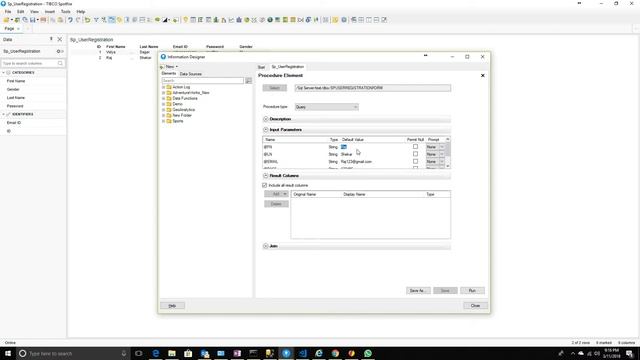Open Visual Studio Code from taskbar
The image size is (640, 360).
[302, 353]
